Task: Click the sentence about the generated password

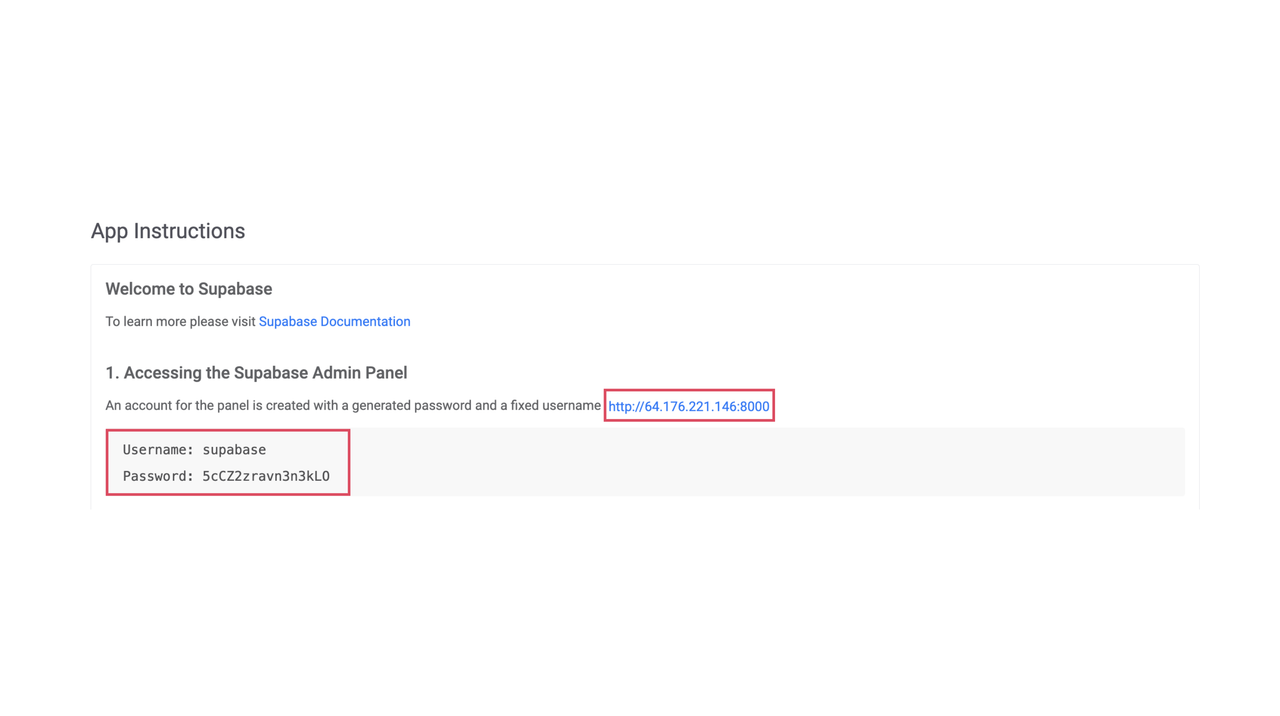Action: click(353, 406)
